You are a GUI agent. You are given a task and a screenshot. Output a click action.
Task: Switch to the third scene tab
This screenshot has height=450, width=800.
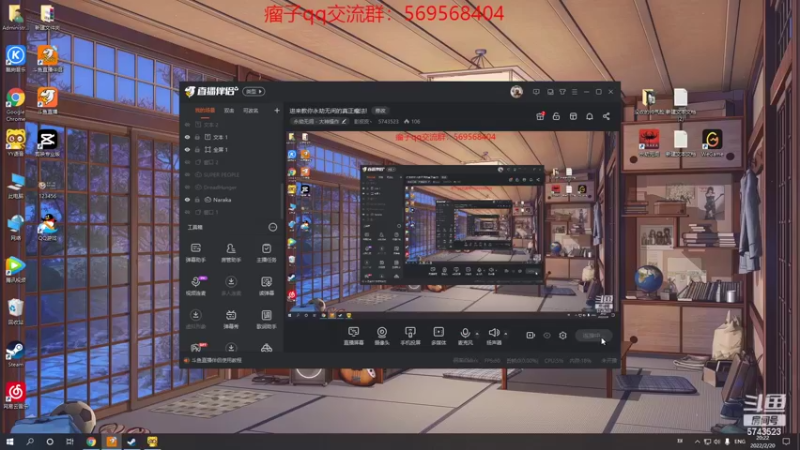tap(251, 111)
